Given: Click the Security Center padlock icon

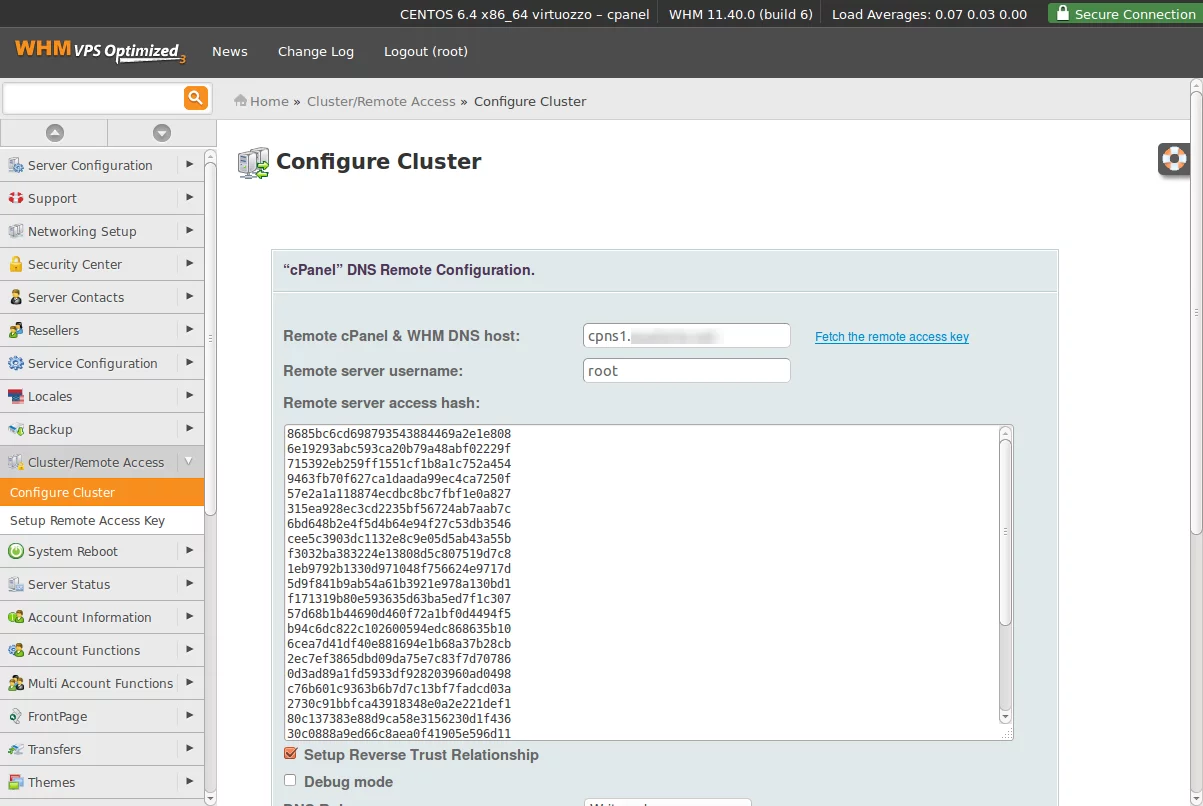Looking at the screenshot, I should pos(15,264).
